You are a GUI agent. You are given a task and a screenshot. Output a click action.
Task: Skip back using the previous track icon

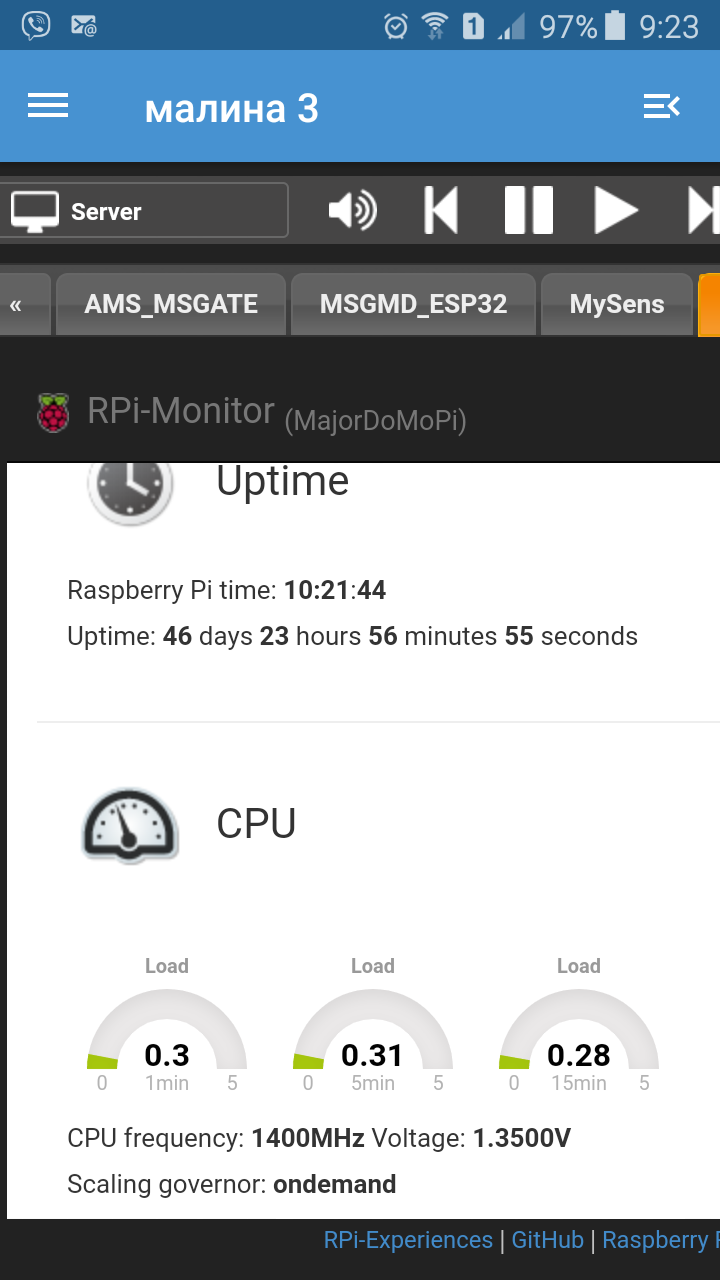(440, 210)
